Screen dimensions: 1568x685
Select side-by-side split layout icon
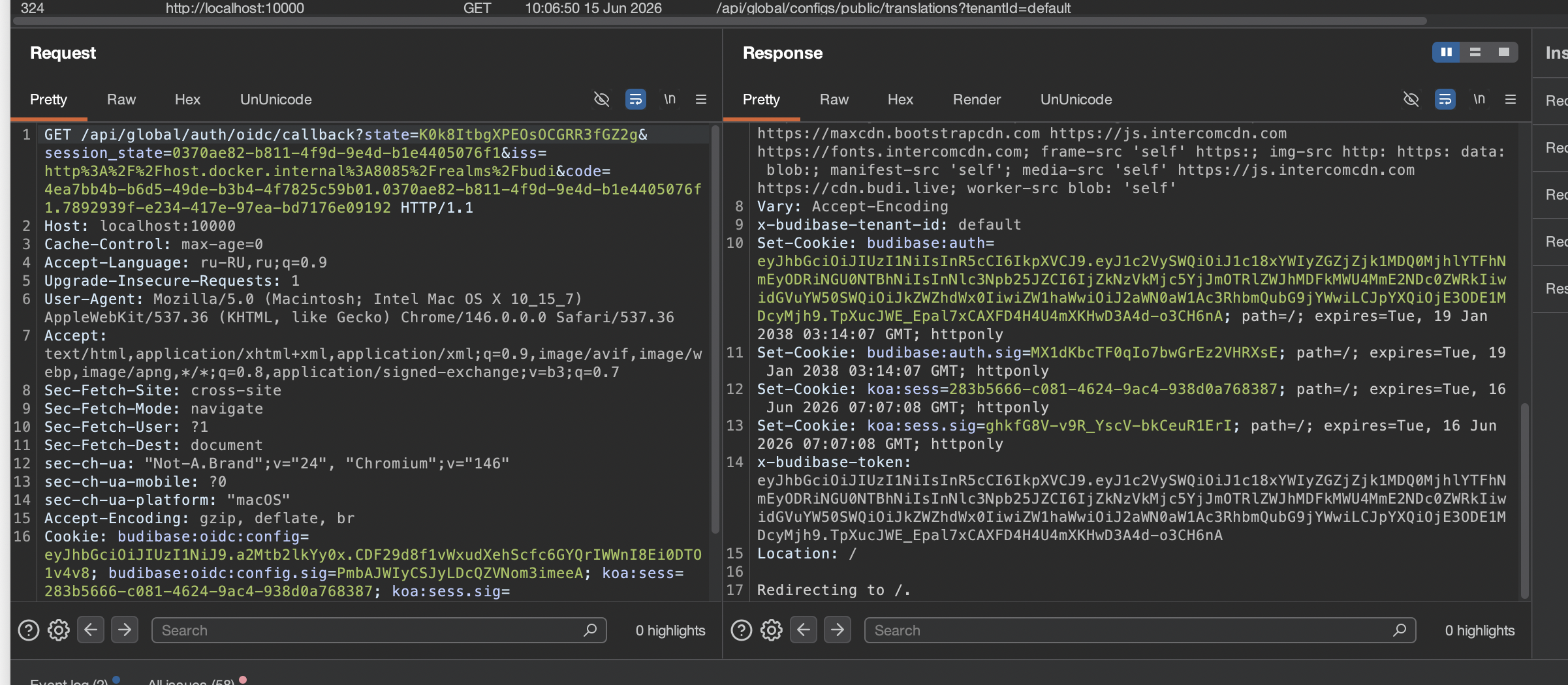click(1447, 52)
